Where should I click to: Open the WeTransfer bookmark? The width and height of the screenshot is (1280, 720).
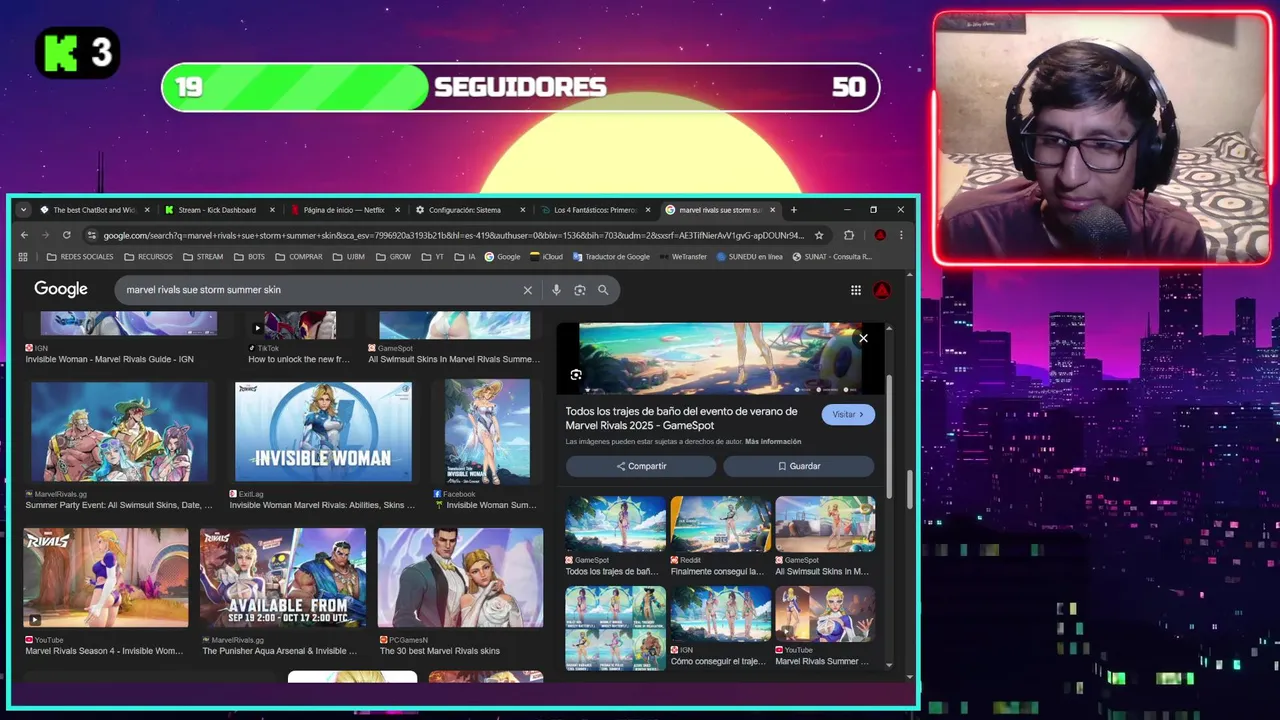click(x=683, y=257)
